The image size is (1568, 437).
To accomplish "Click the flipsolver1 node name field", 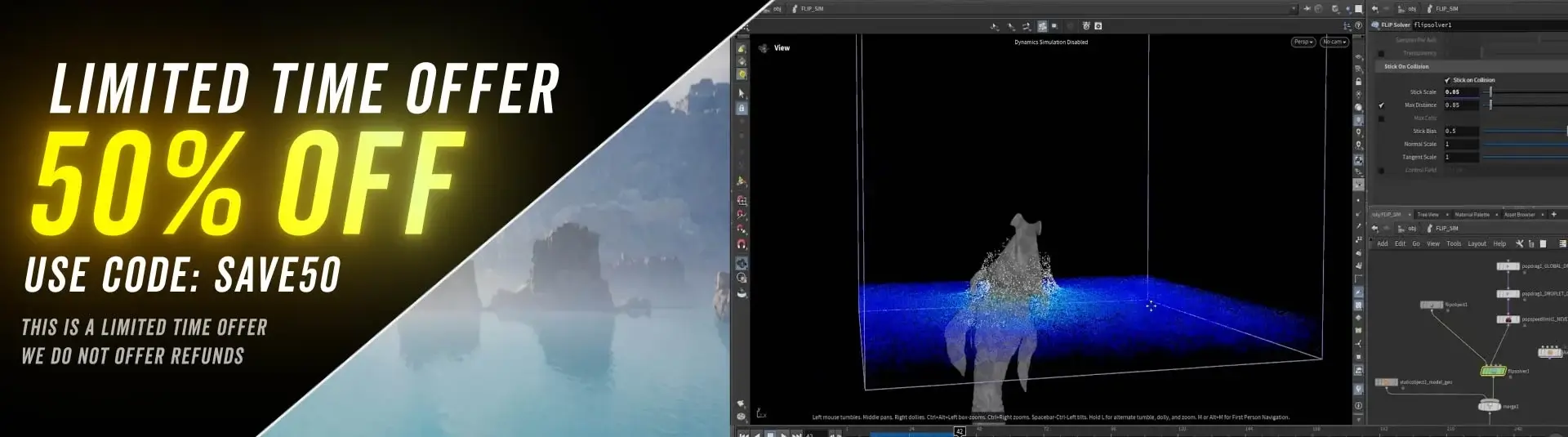I will 1490,25.
